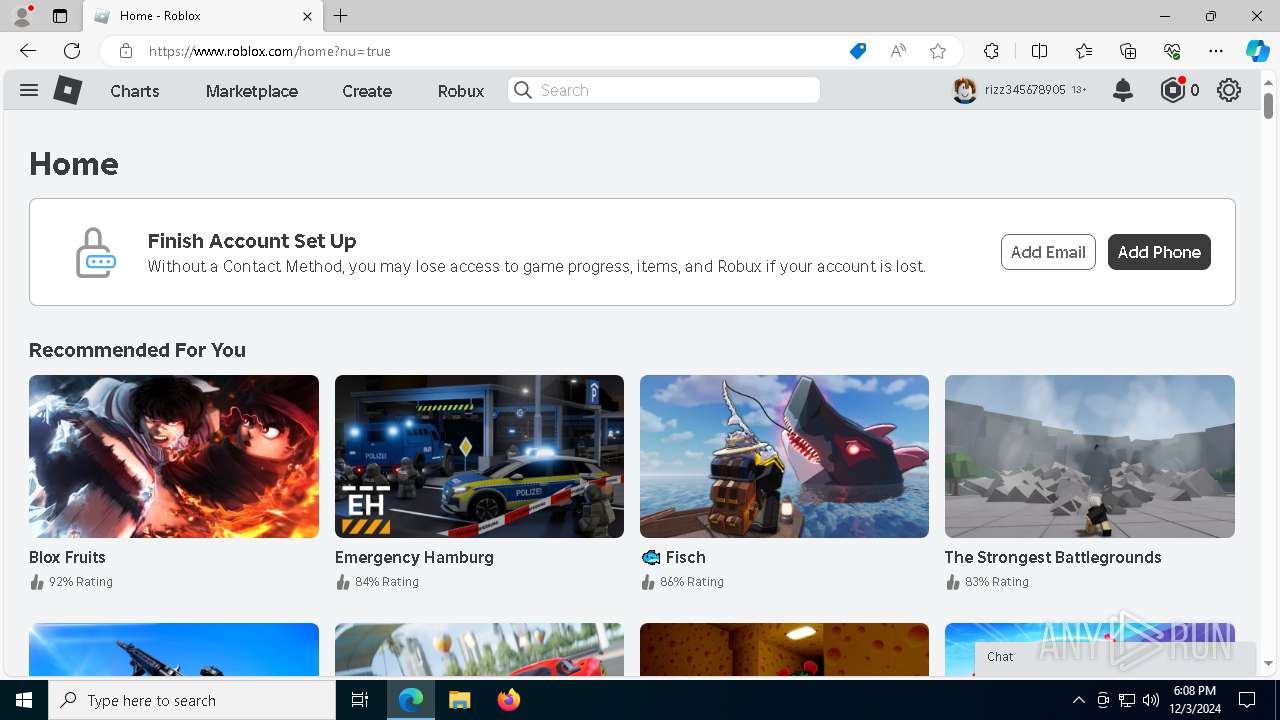Go to the Charts page
The width and height of the screenshot is (1280, 720).
coord(135,91)
